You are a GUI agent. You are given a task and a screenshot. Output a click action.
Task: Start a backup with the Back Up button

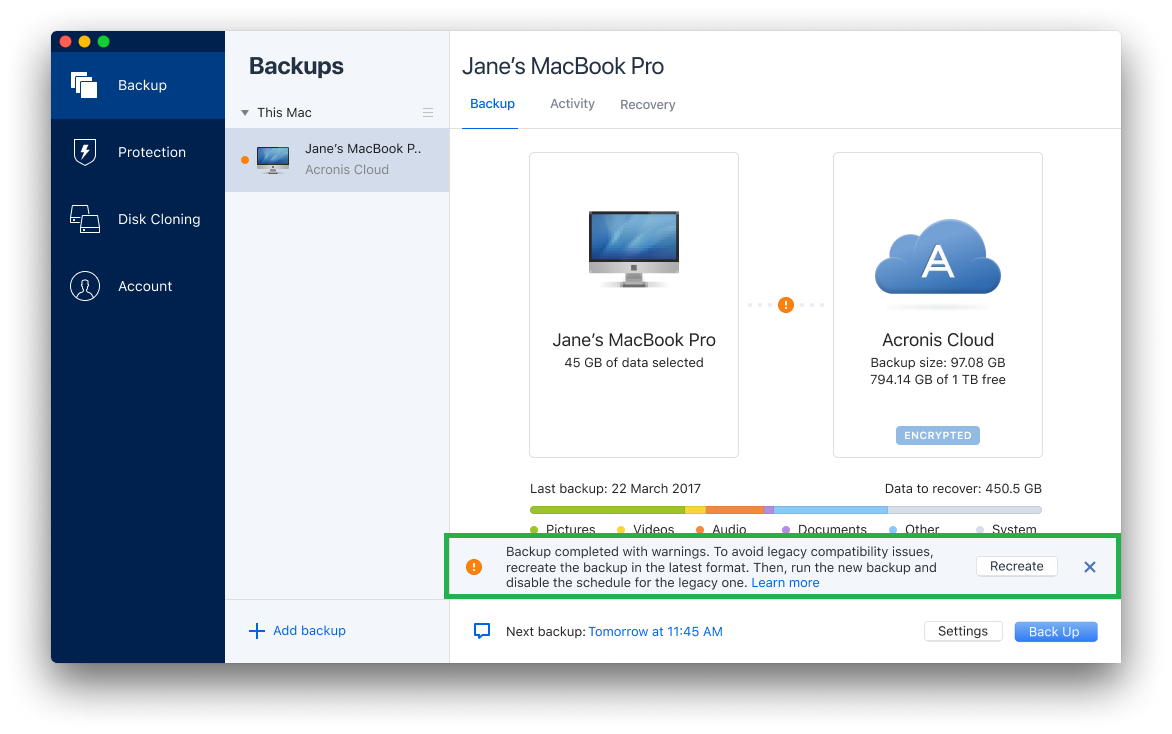pos(1055,631)
